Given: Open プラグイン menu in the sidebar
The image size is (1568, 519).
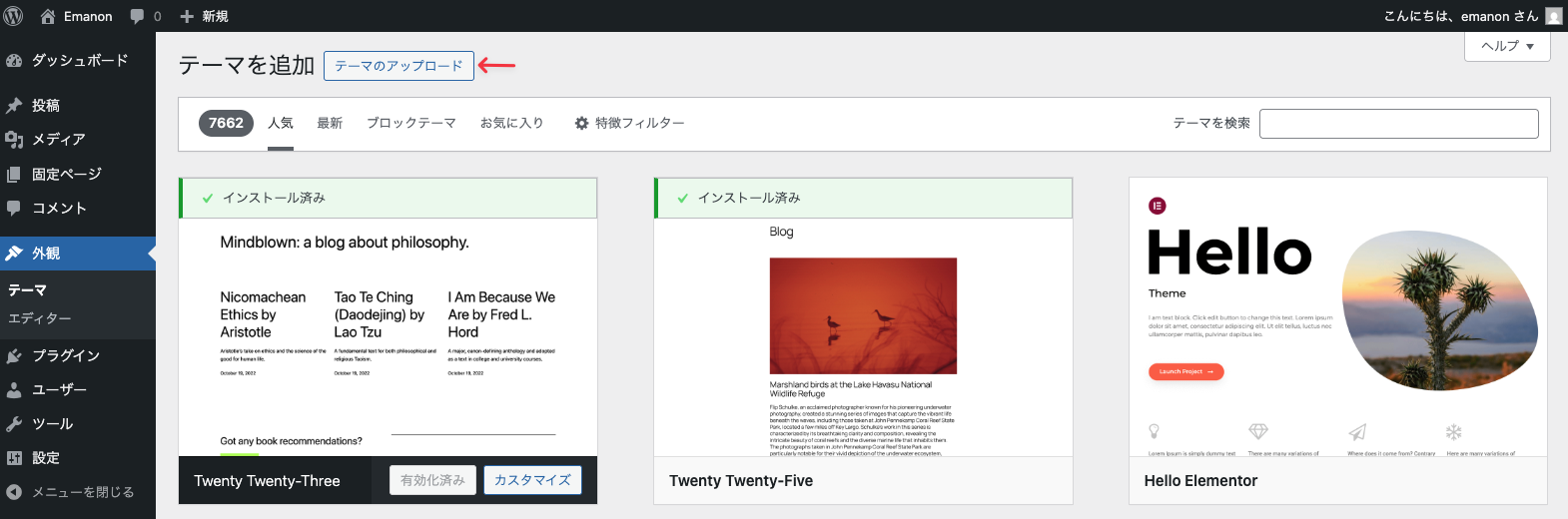Looking at the screenshot, I should click(x=65, y=355).
